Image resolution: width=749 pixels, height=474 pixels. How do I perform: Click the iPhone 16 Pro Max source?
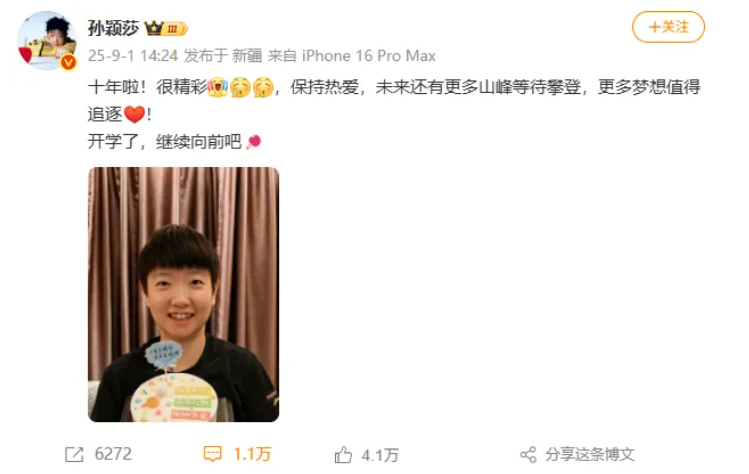[x=369, y=56]
